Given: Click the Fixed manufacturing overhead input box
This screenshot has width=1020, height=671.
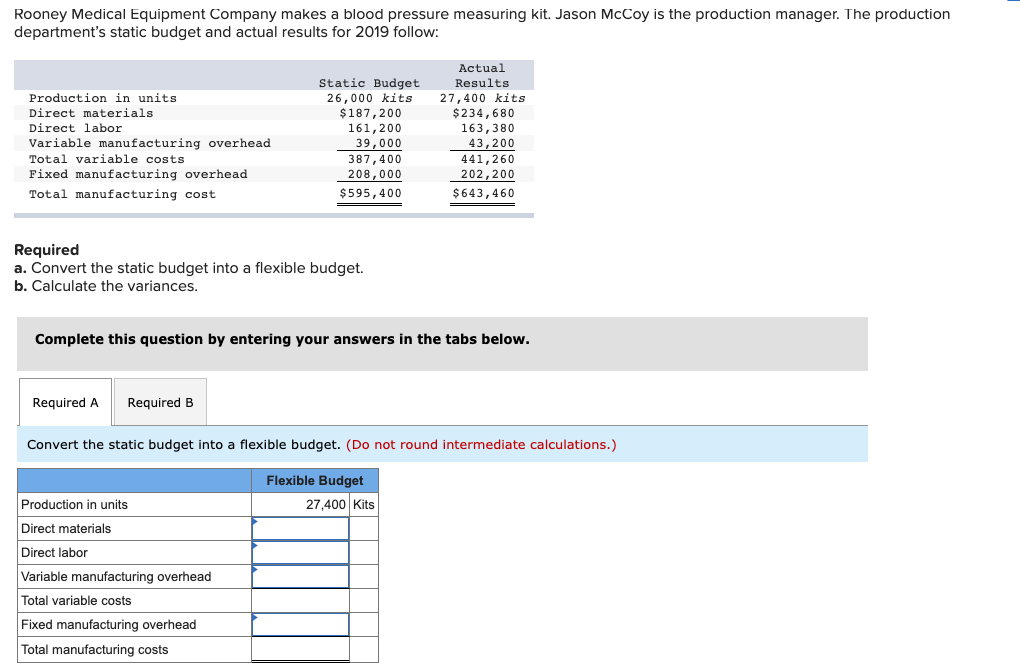Looking at the screenshot, I should [300, 624].
